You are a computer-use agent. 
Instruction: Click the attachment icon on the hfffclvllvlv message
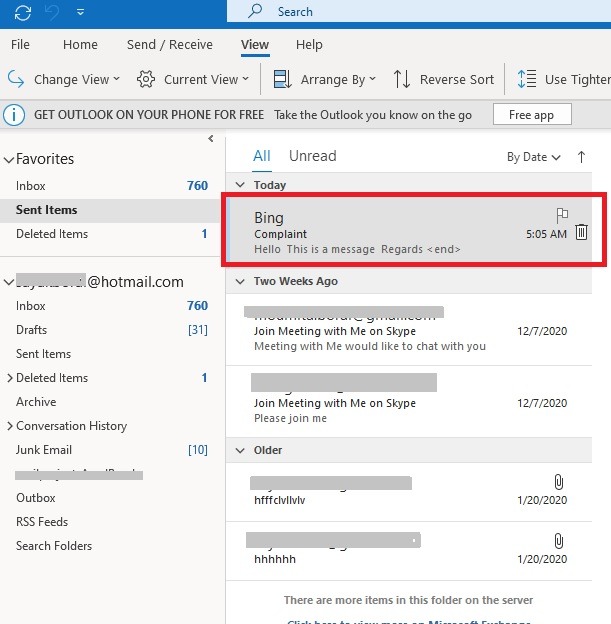tap(558, 482)
